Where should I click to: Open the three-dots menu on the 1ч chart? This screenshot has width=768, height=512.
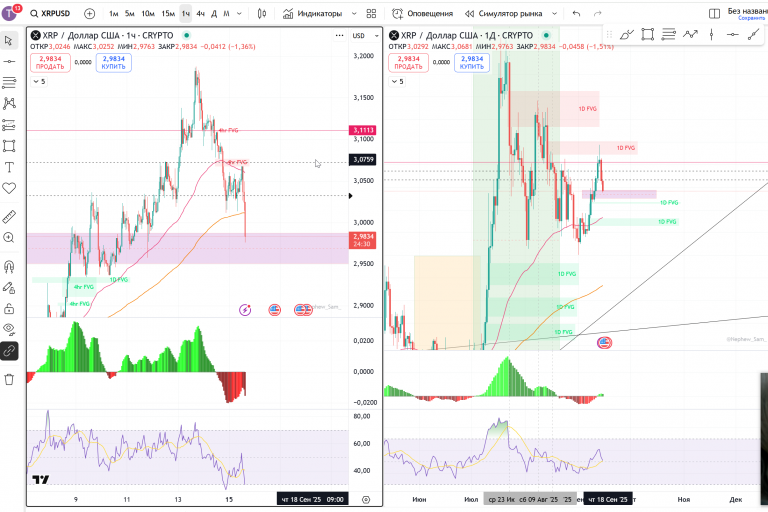(339, 35)
